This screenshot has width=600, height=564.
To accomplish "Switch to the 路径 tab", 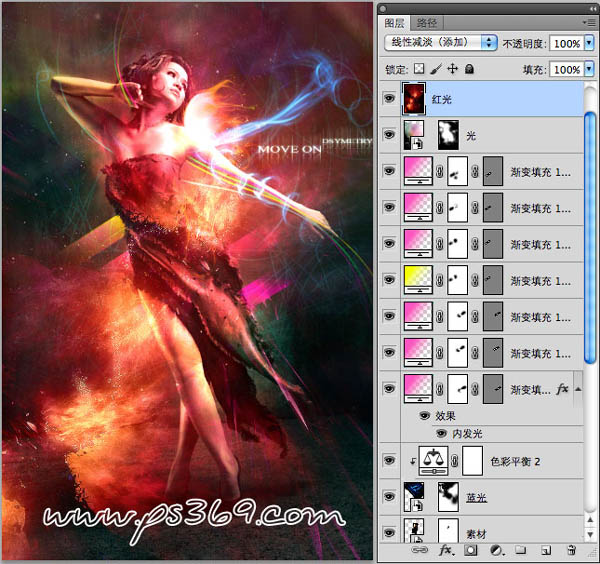I will (x=427, y=23).
